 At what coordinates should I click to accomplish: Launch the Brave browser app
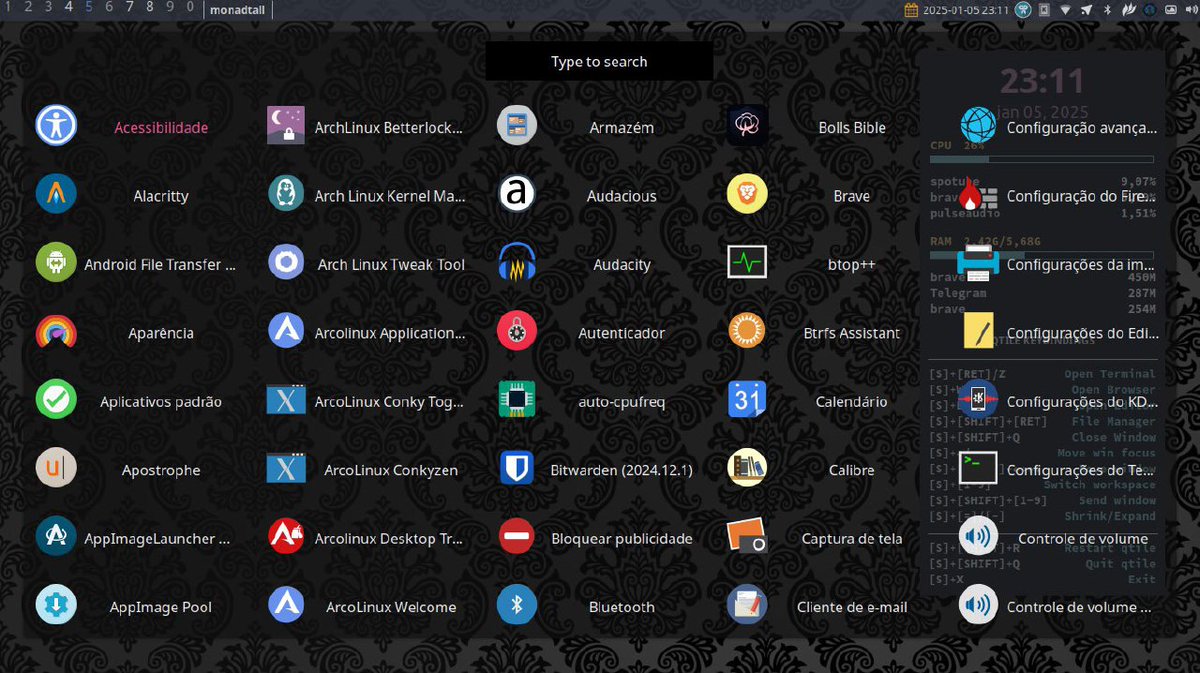(x=747, y=196)
